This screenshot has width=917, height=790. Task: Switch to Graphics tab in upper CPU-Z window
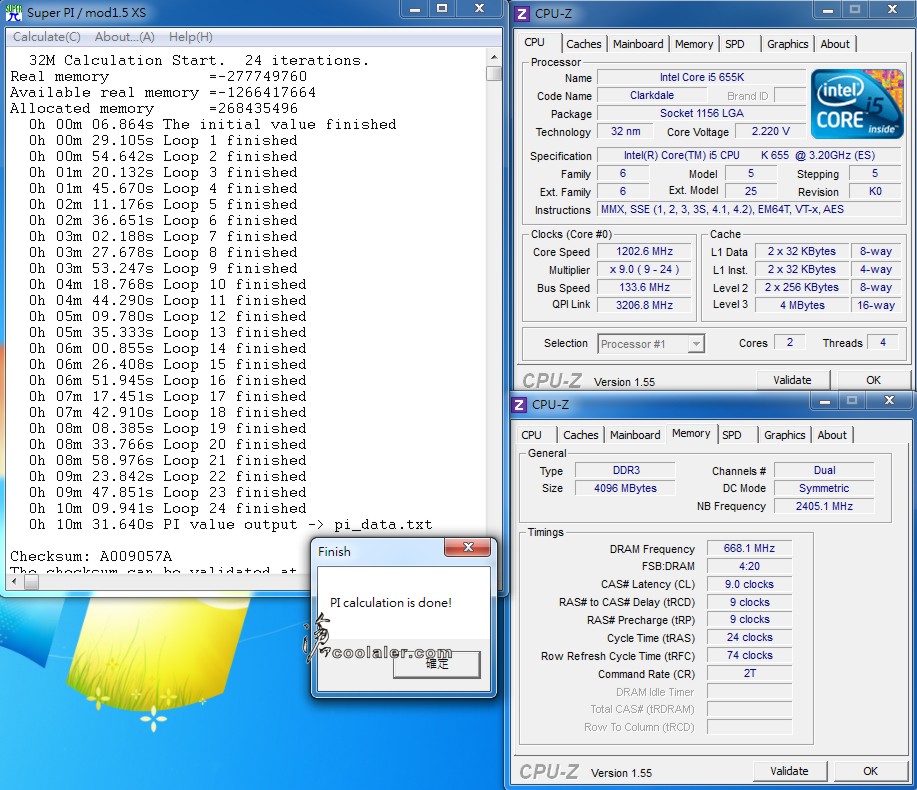coord(787,44)
